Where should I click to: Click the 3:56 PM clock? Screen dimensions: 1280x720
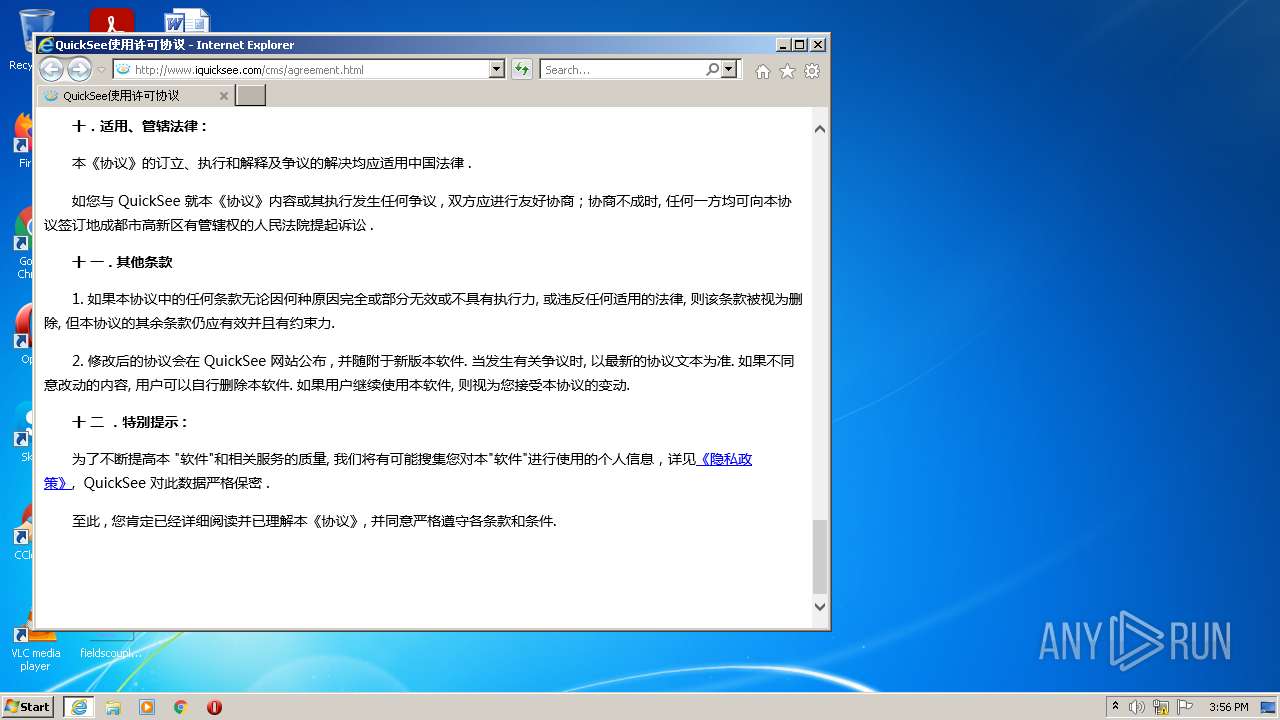click(1228, 707)
